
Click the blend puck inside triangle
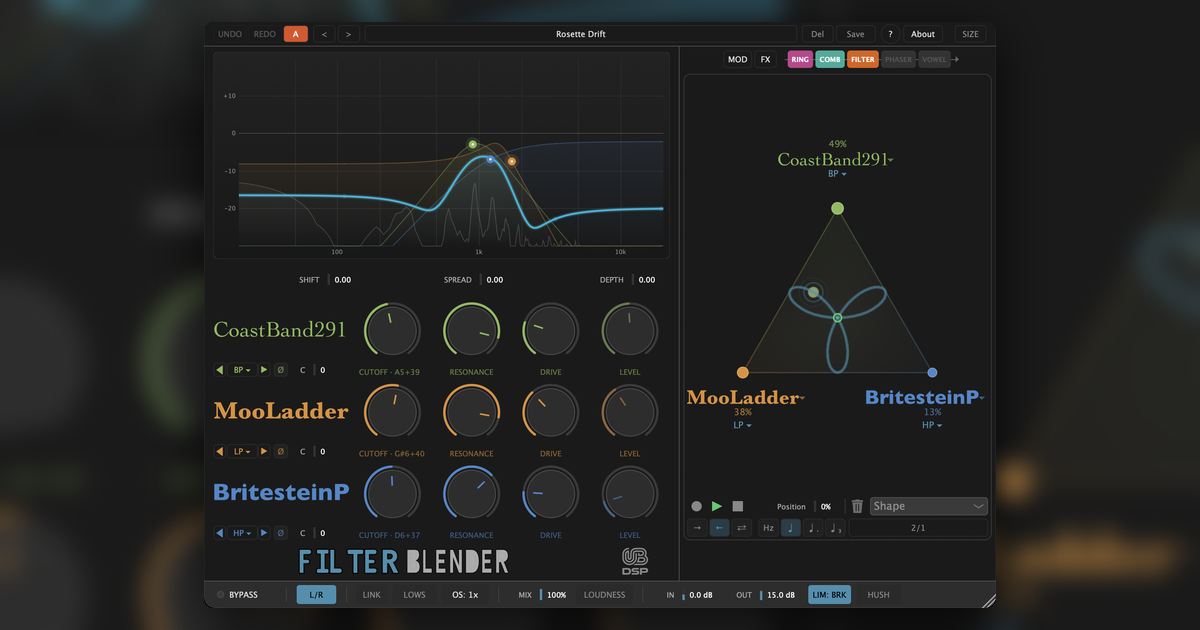[x=813, y=292]
